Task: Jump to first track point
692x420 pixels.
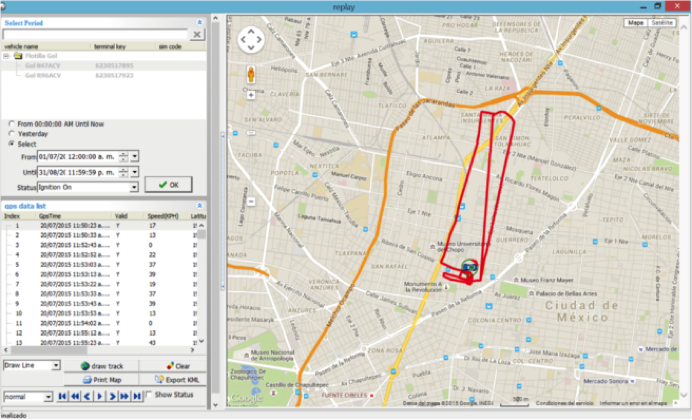Action: tap(62, 396)
